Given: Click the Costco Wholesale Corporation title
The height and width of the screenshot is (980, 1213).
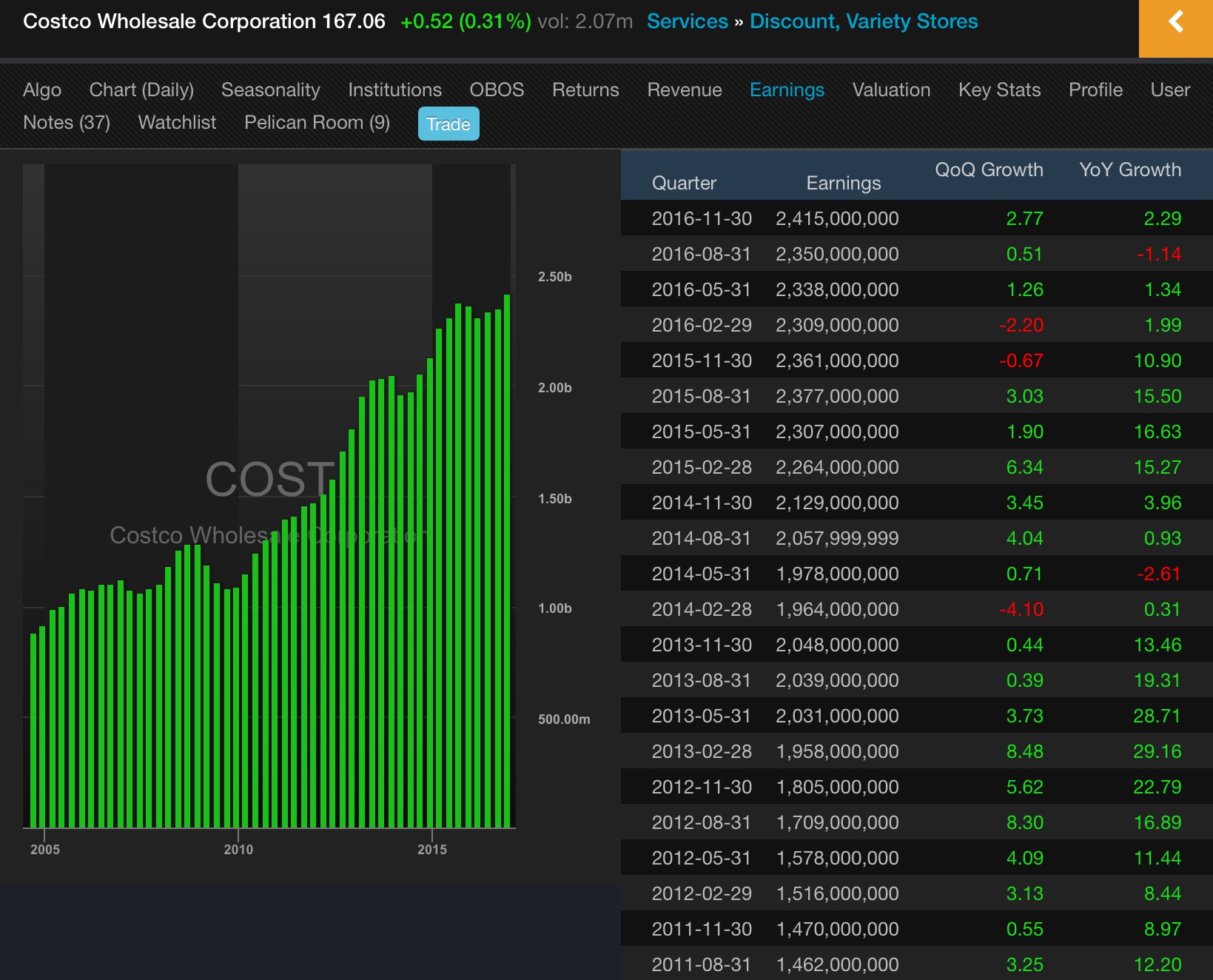Looking at the screenshot, I should [x=169, y=21].
